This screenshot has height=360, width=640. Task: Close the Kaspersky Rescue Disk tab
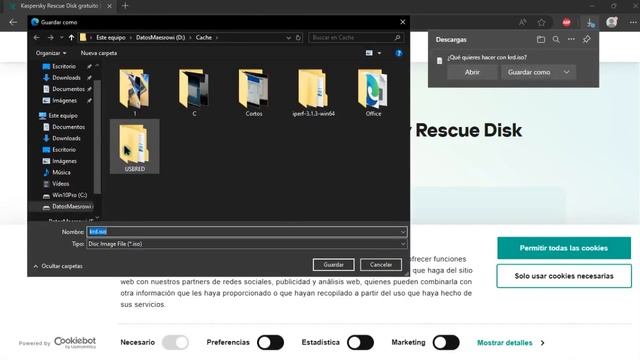pos(109,6)
